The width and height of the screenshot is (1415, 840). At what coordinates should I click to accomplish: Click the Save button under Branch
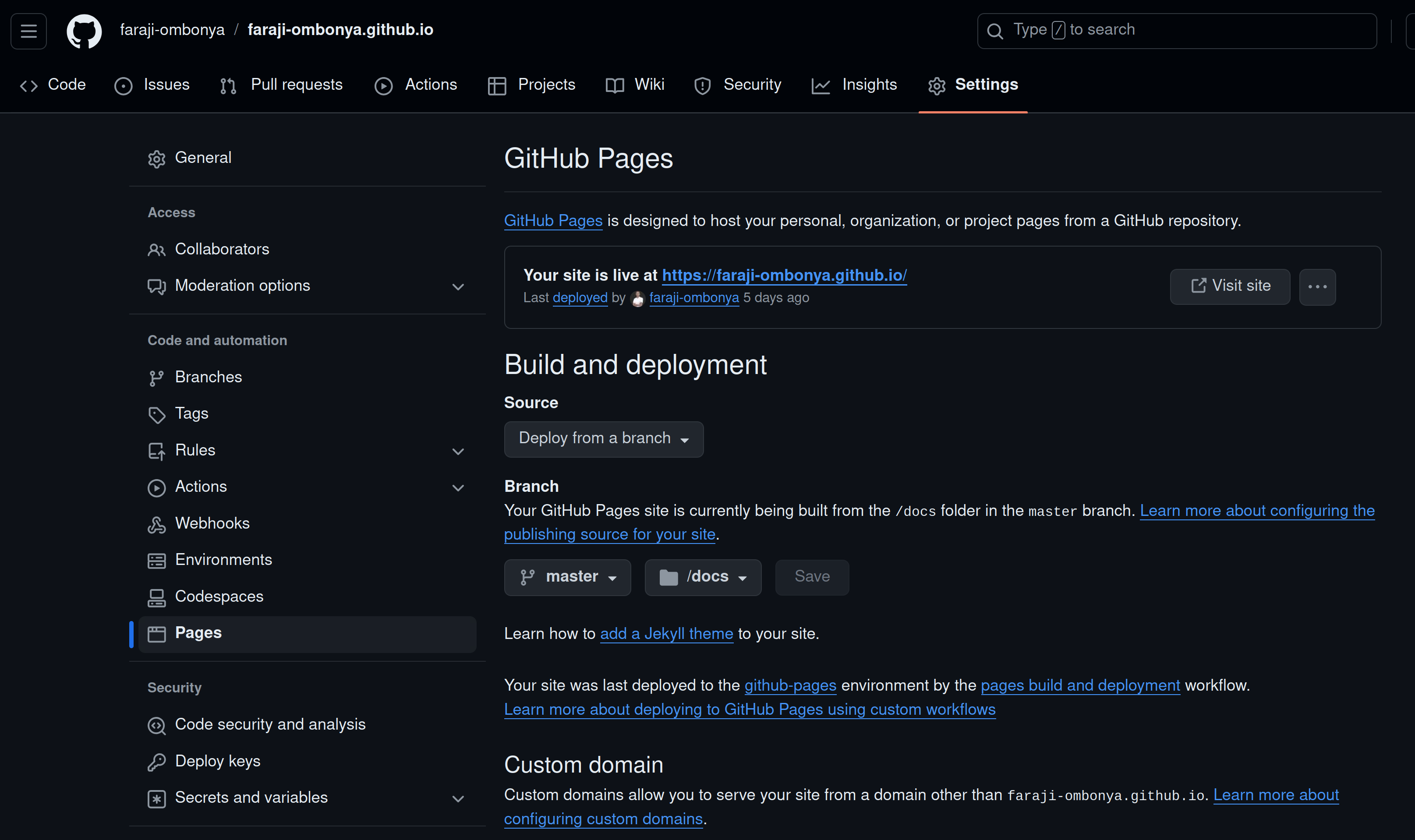(x=811, y=577)
